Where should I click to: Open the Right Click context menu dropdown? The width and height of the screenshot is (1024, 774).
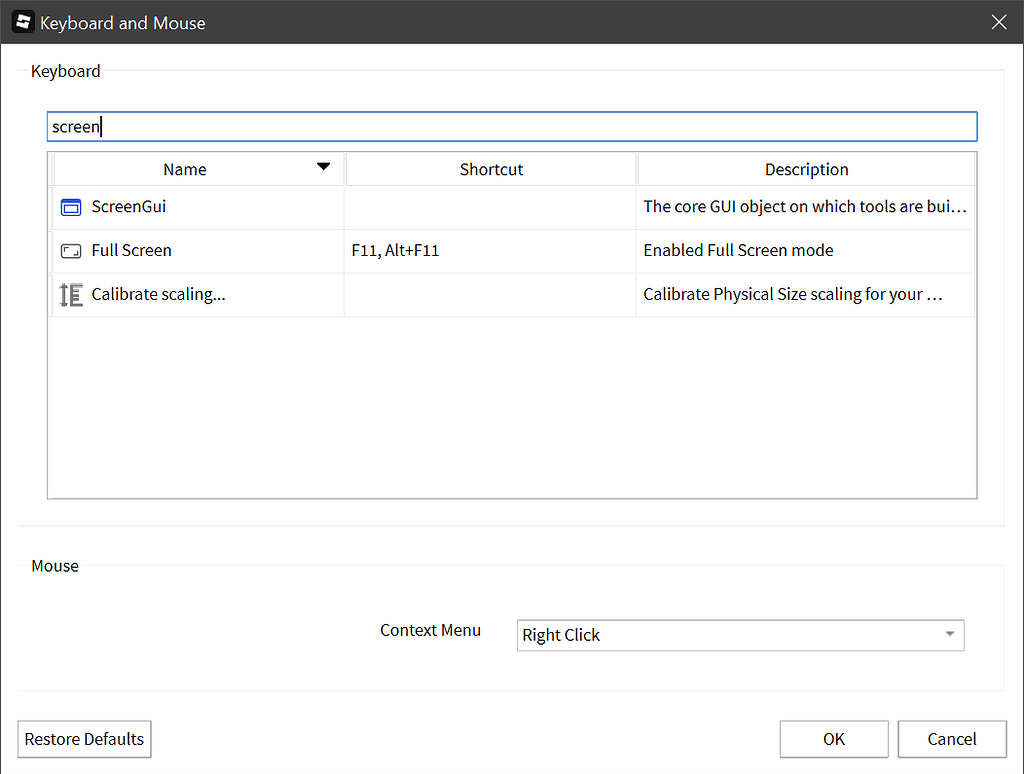pos(740,635)
